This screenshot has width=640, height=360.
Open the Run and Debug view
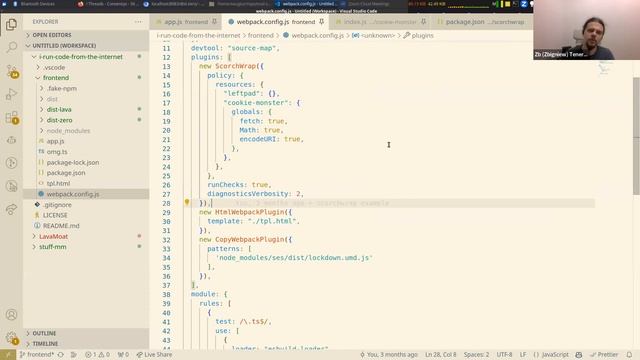click(x=11, y=94)
